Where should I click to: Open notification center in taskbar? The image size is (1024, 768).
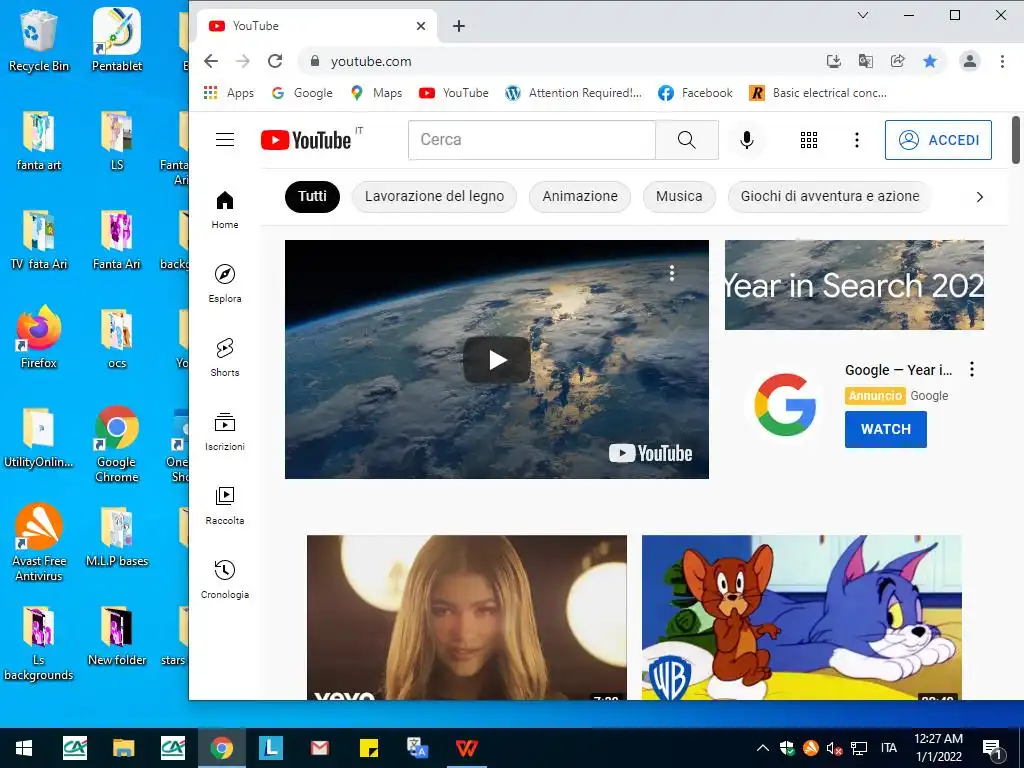[992, 749]
